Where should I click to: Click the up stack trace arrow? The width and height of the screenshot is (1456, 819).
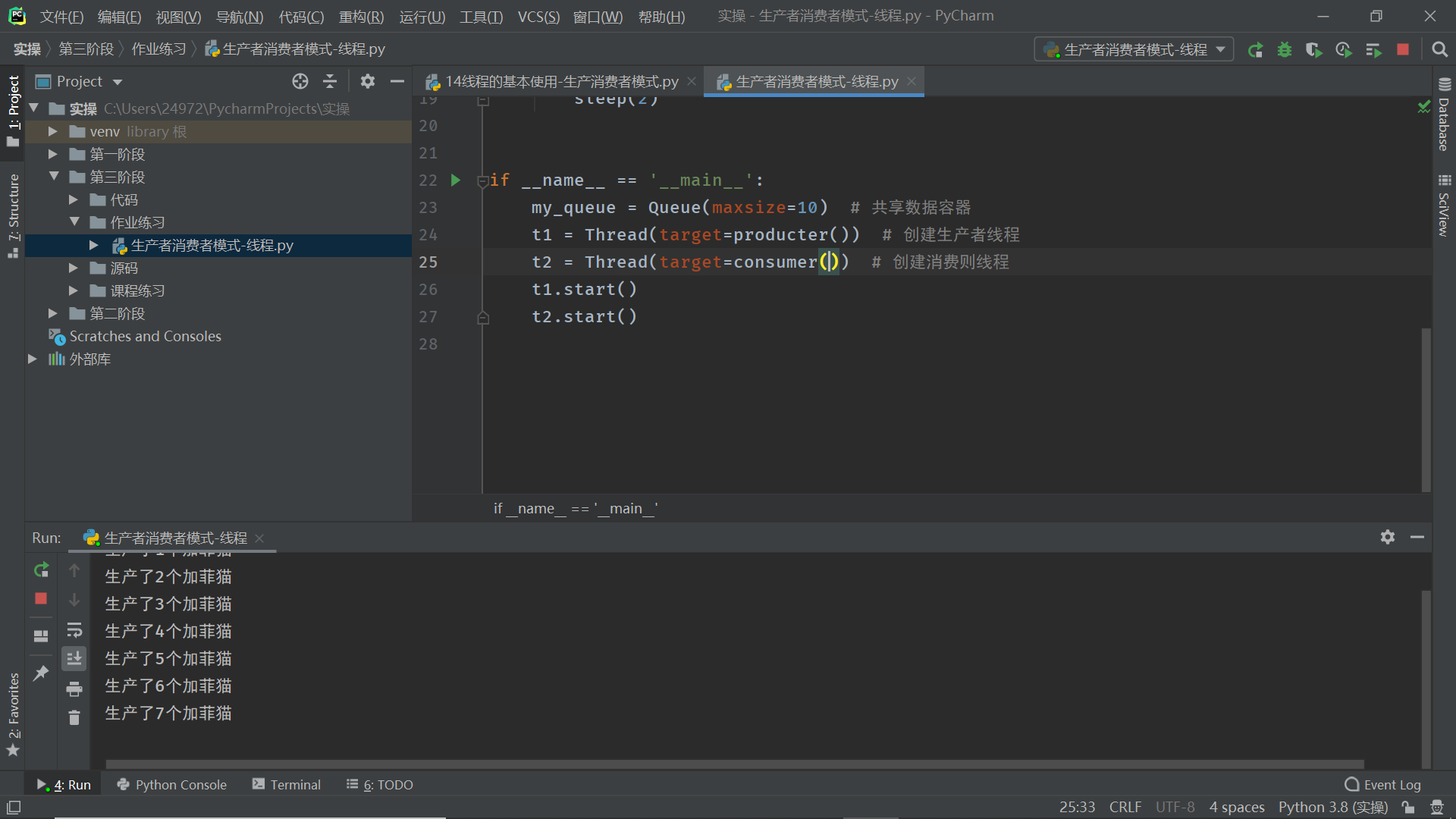[74, 570]
